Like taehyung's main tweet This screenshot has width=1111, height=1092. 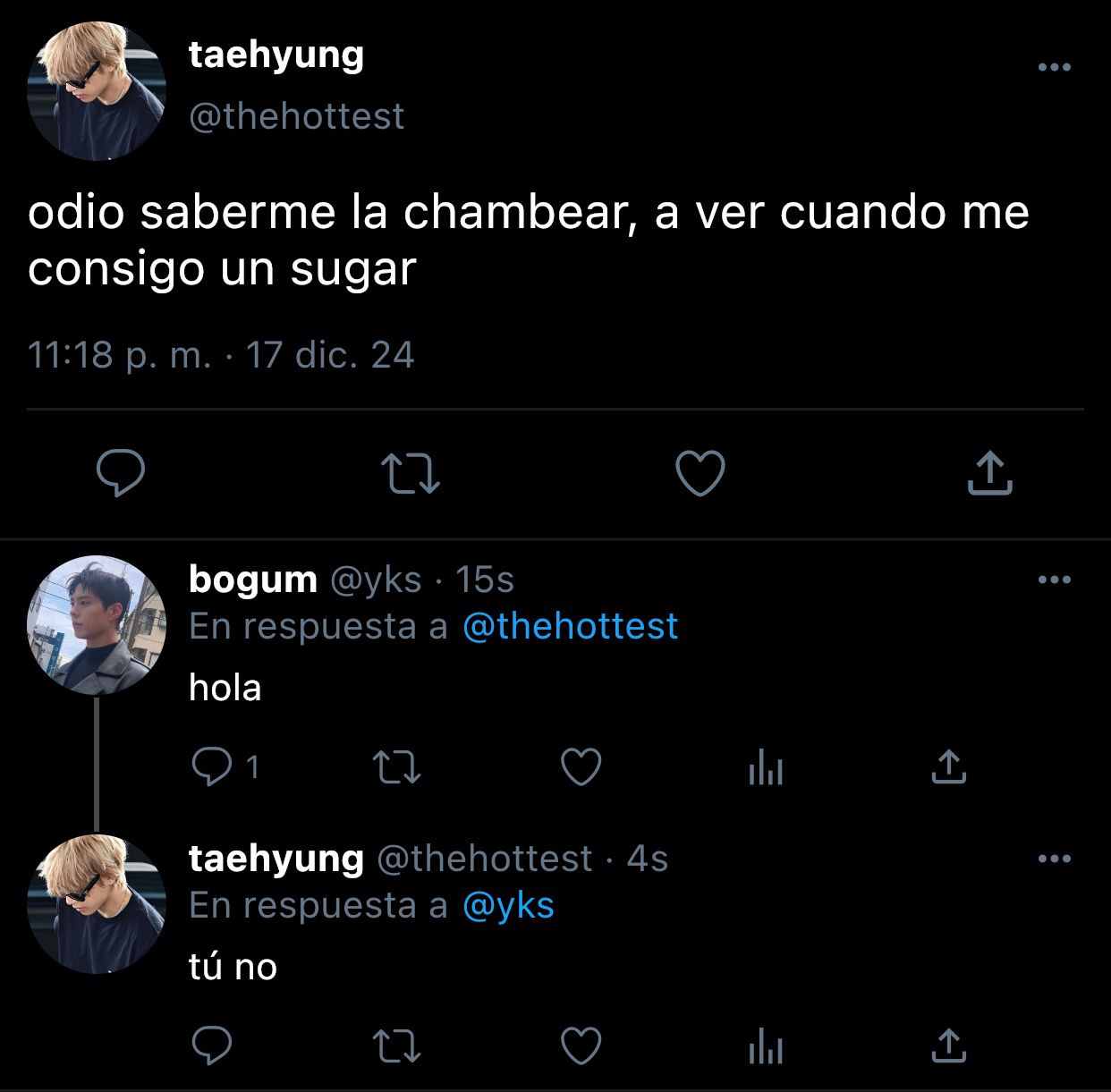[x=700, y=473]
